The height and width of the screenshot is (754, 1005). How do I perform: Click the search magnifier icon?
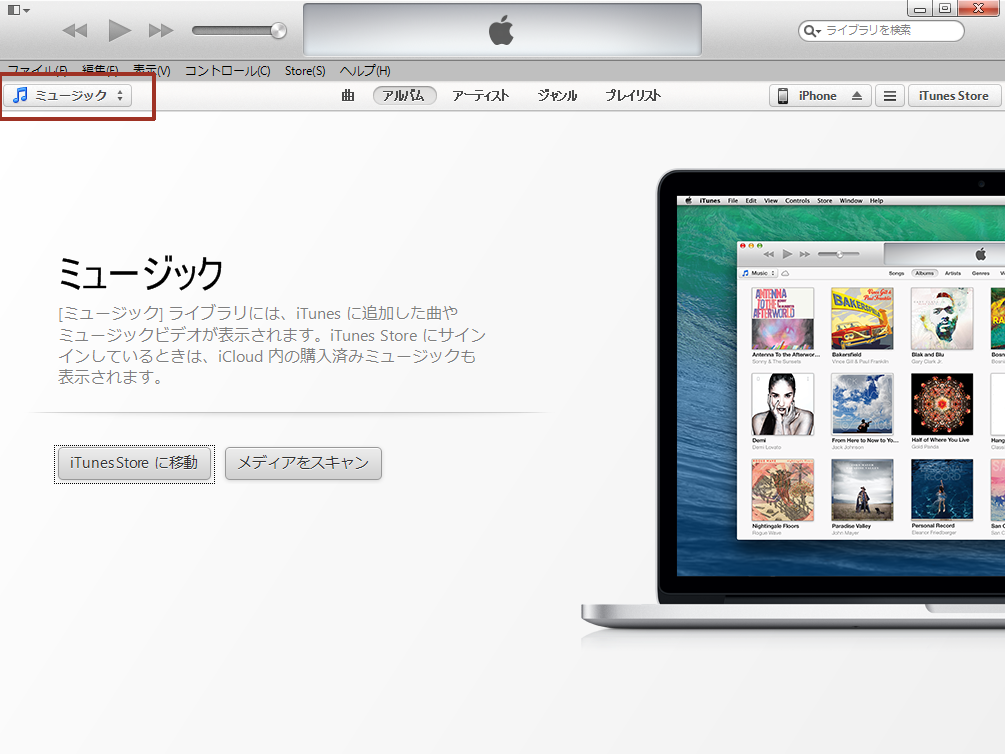tap(811, 31)
